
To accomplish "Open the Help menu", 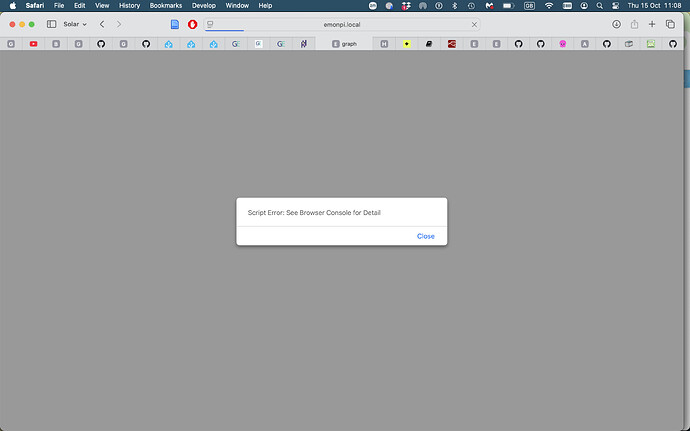I will [265, 6].
